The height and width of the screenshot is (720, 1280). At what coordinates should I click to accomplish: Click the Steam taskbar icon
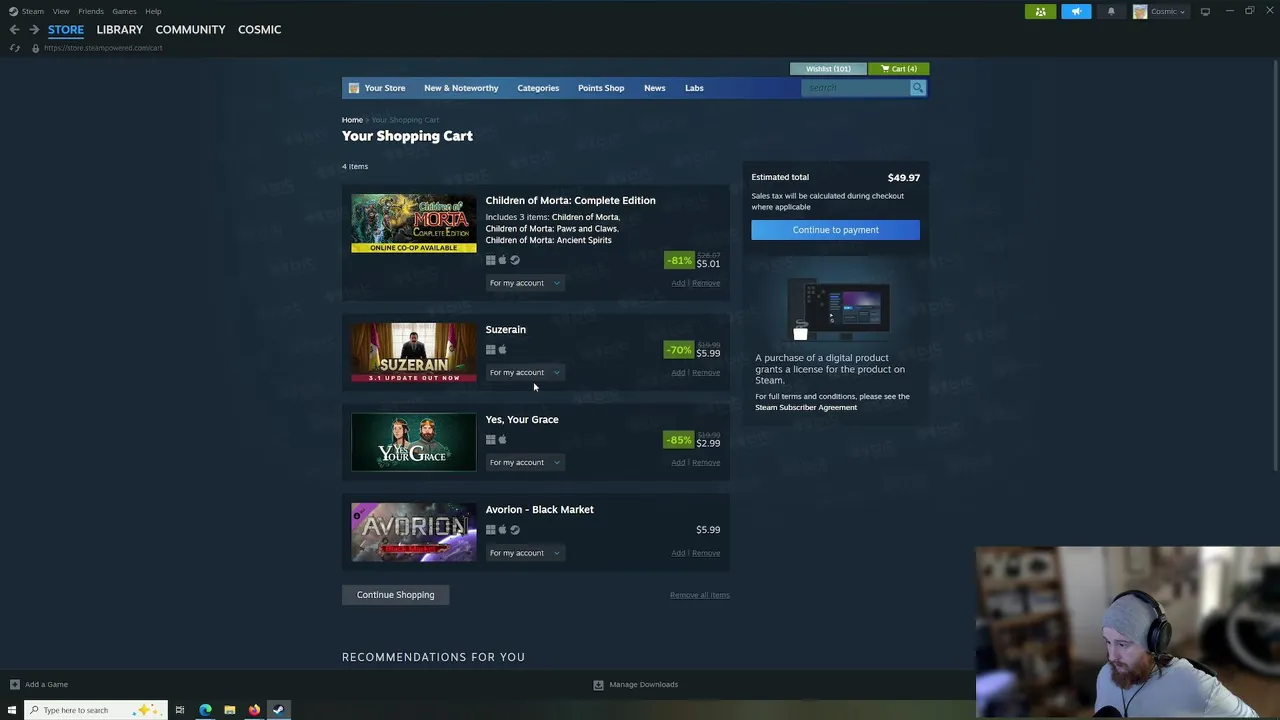tap(278, 710)
